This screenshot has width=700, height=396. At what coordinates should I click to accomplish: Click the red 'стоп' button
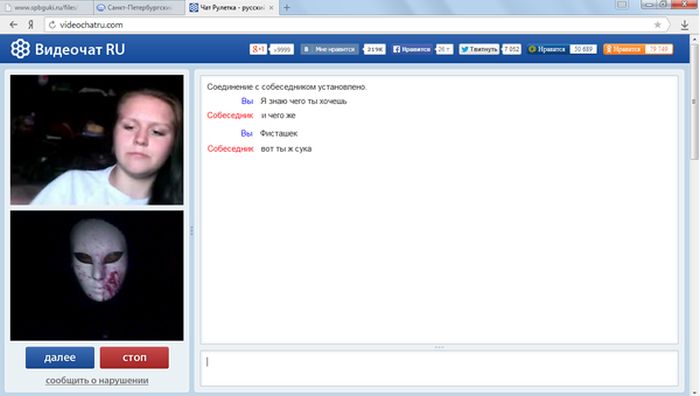click(x=134, y=358)
